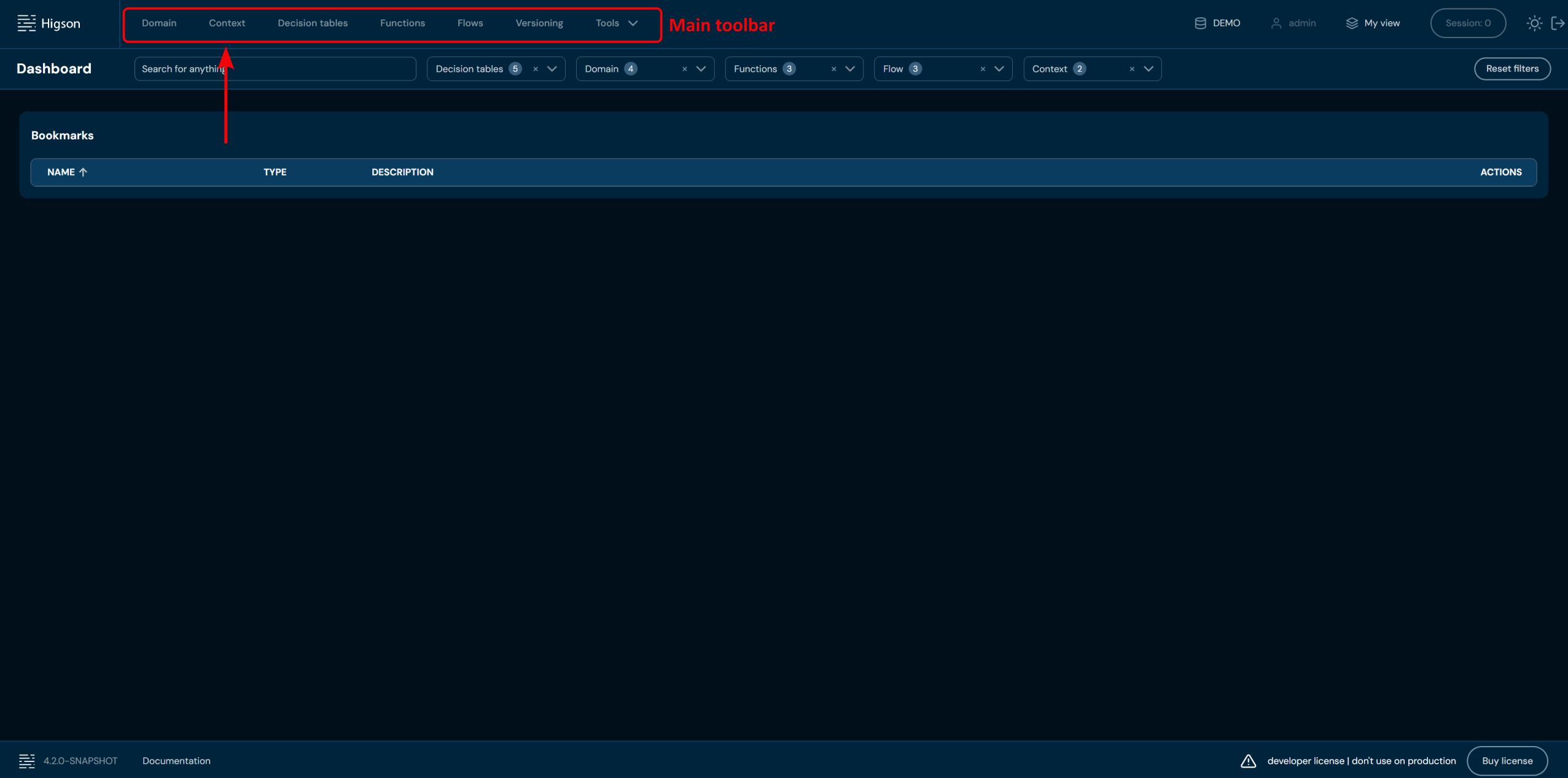Viewport: 1568px width, 778px height.
Task: Open My view layers icon
Action: (1351, 23)
